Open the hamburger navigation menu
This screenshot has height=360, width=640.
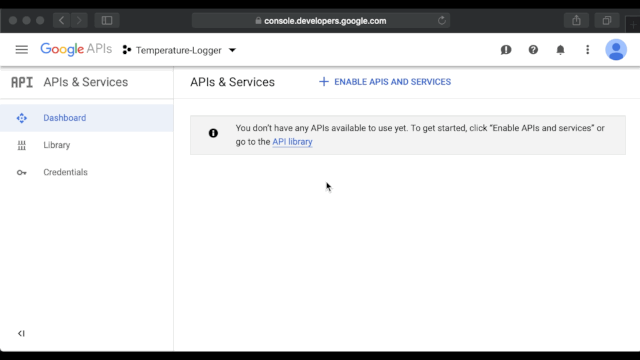[22, 50]
